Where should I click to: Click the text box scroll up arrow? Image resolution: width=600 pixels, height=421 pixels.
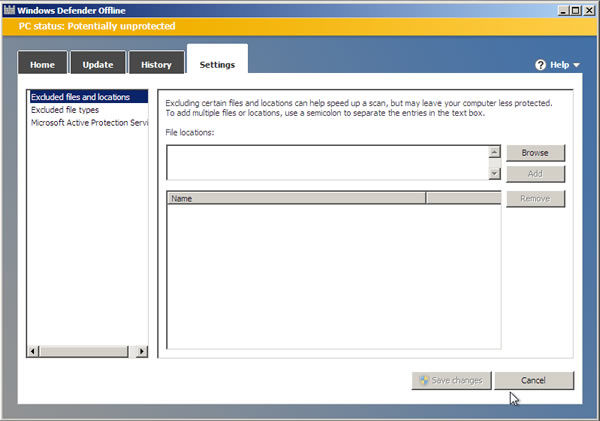(x=494, y=152)
